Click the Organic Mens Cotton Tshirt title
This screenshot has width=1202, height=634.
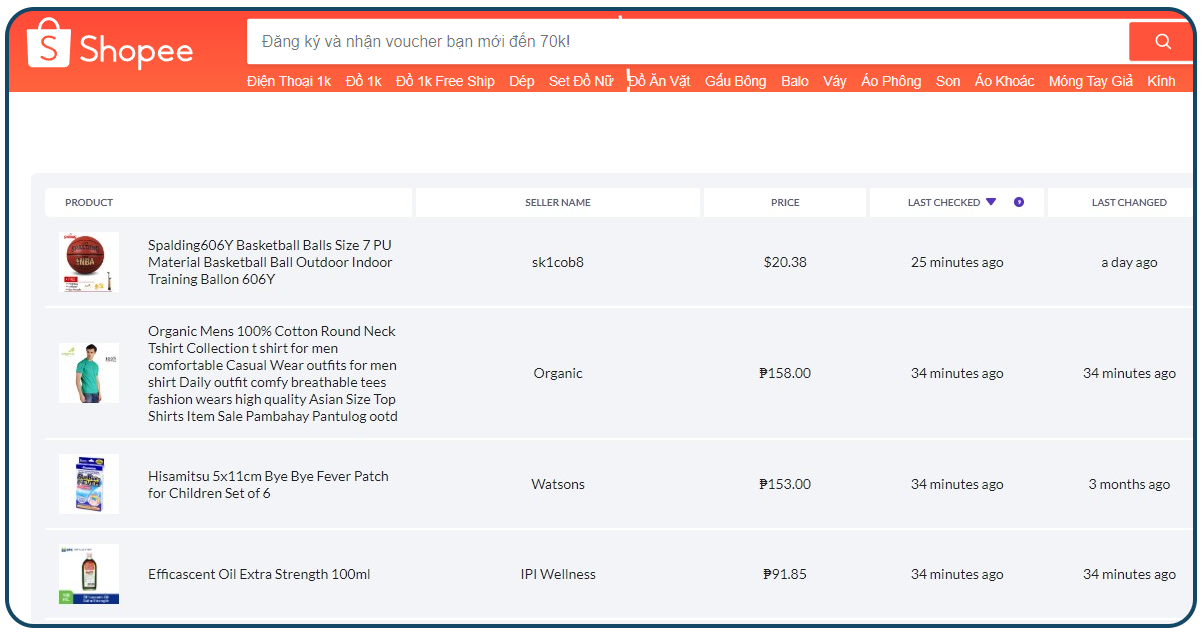pos(273,373)
